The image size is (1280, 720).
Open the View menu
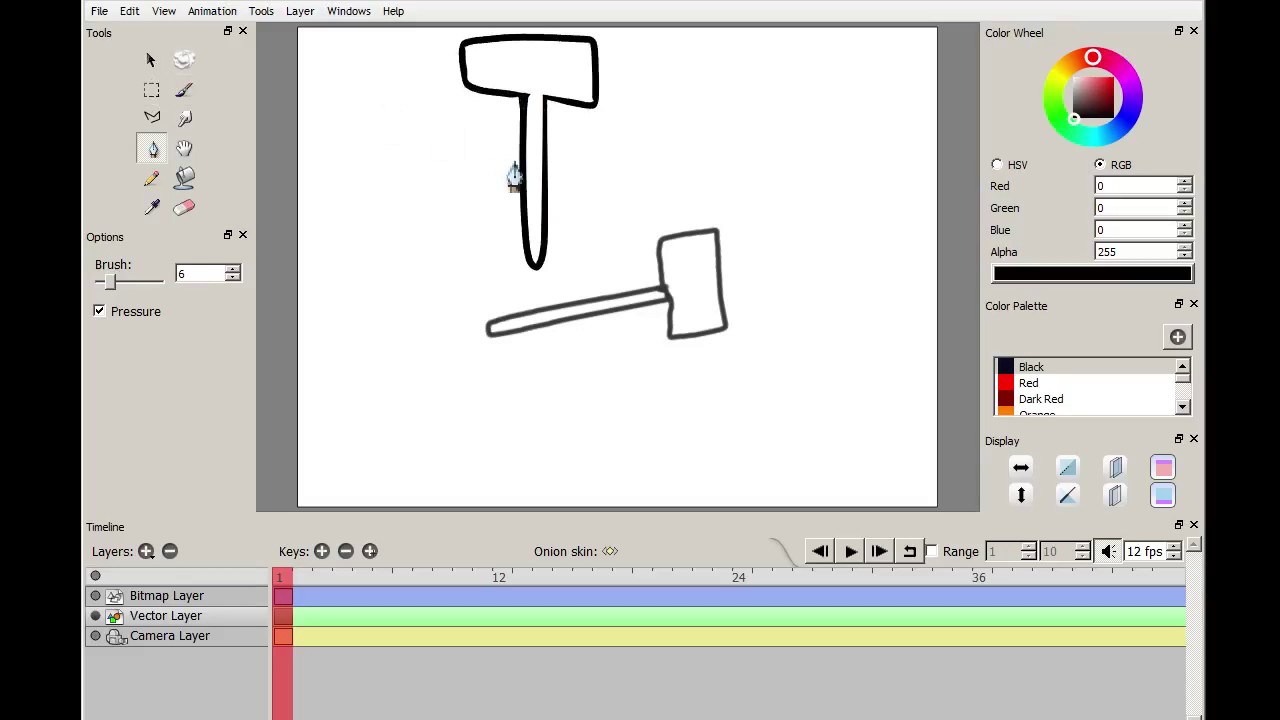coord(164,11)
